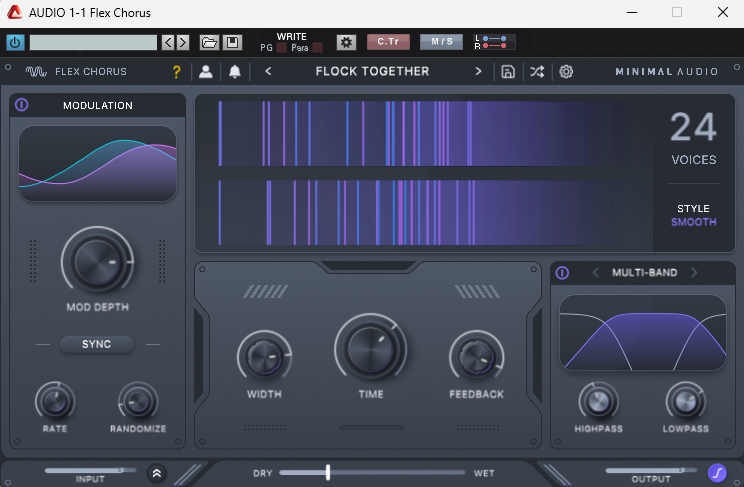
Task: Open the Flex Chorus settings cog
Action: 566,72
